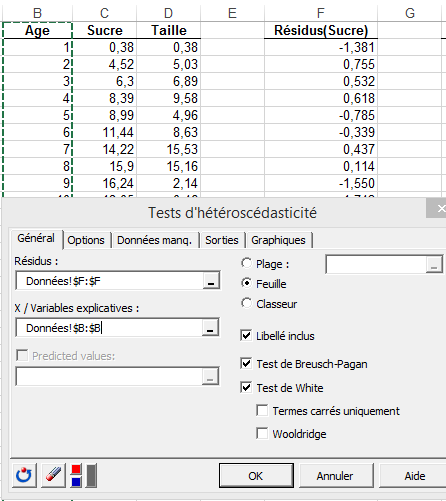Click the Taille header cell
This screenshot has width=446, height=501.
[x=169, y=30]
